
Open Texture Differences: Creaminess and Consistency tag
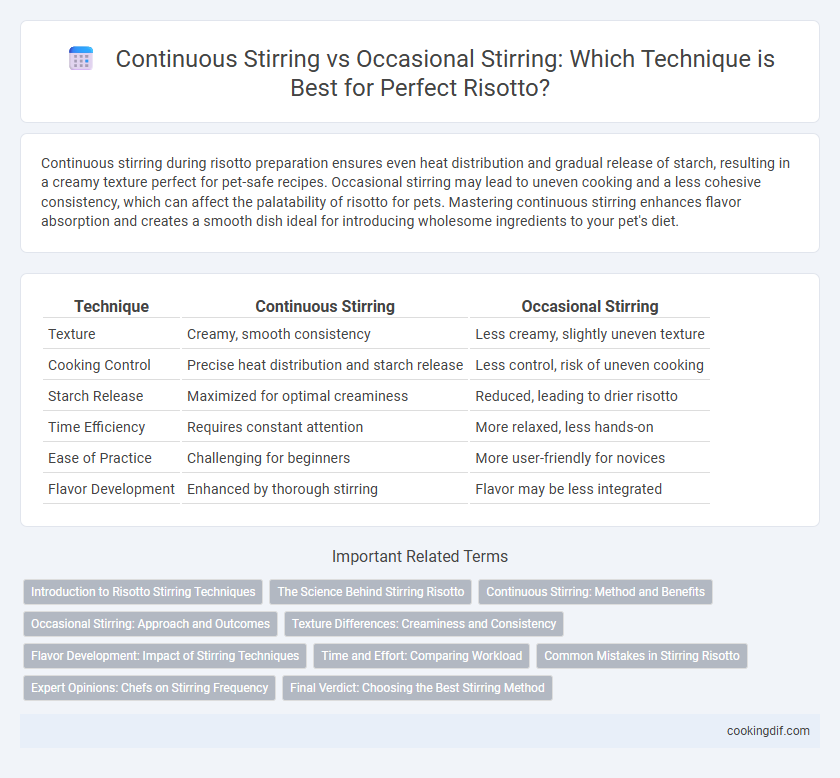click(x=424, y=624)
